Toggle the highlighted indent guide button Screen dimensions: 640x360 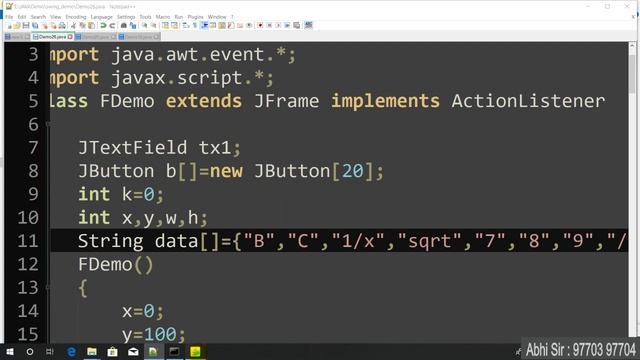(x=204, y=26)
